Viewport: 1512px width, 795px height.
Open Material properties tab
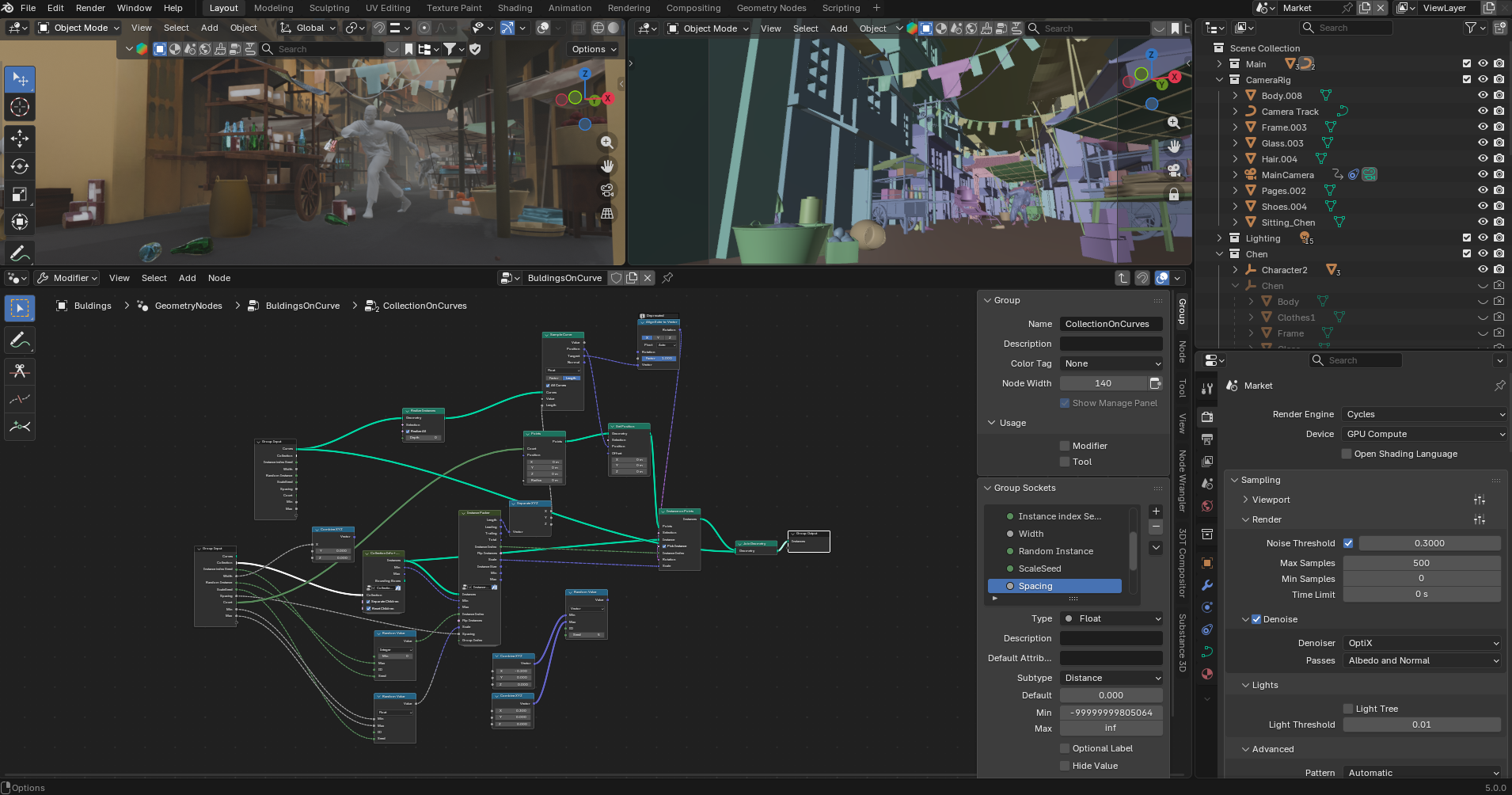click(x=1207, y=674)
